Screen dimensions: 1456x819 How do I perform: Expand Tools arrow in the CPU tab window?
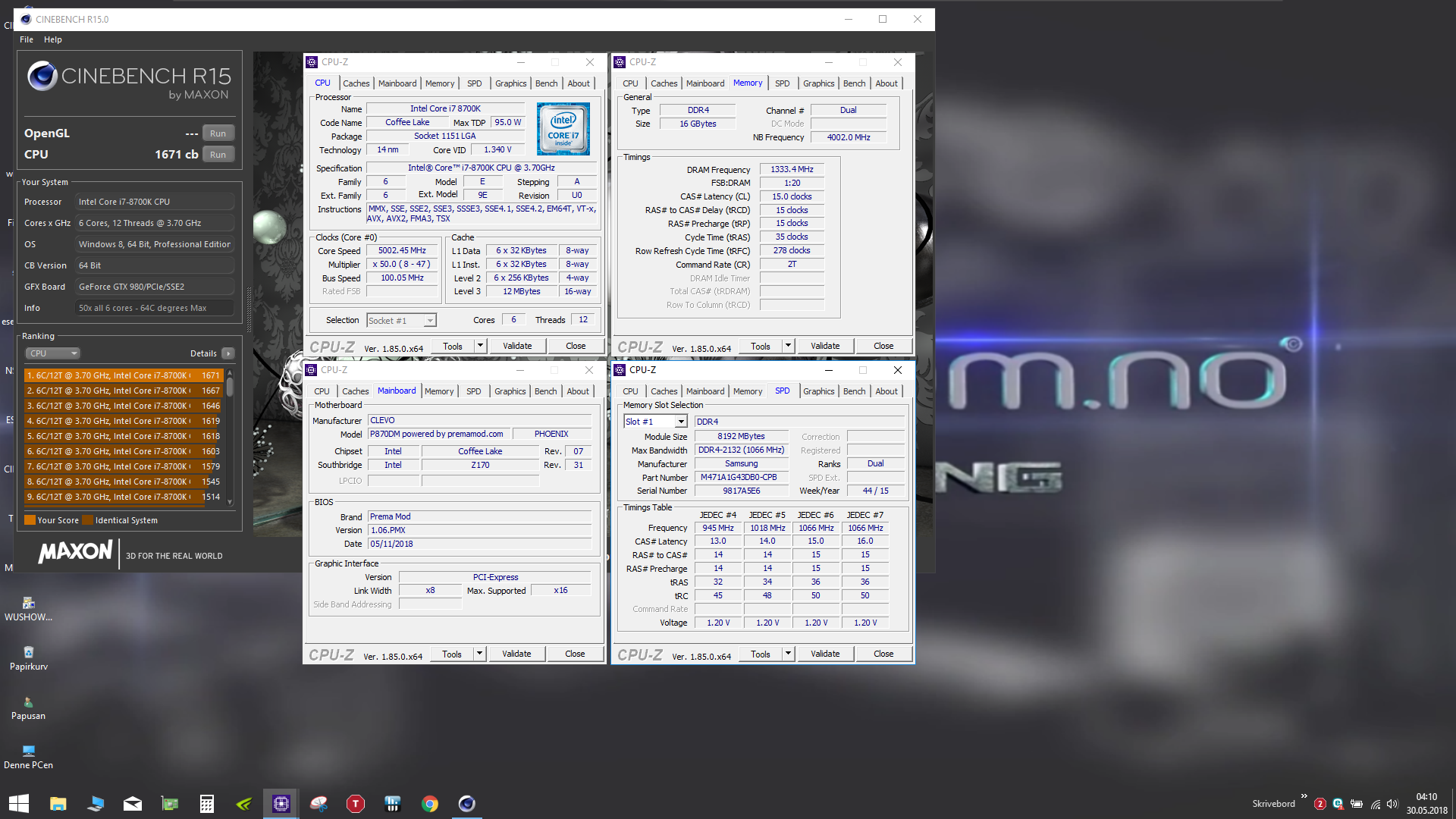[479, 346]
